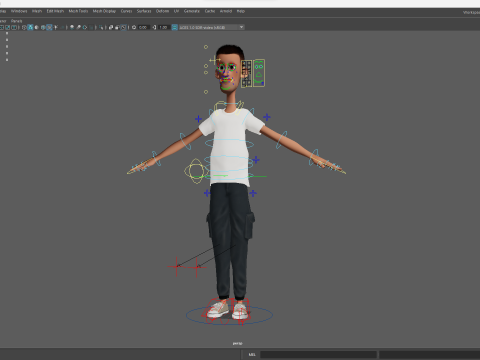Select the light blue chest ring control

[x=229, y=144]
